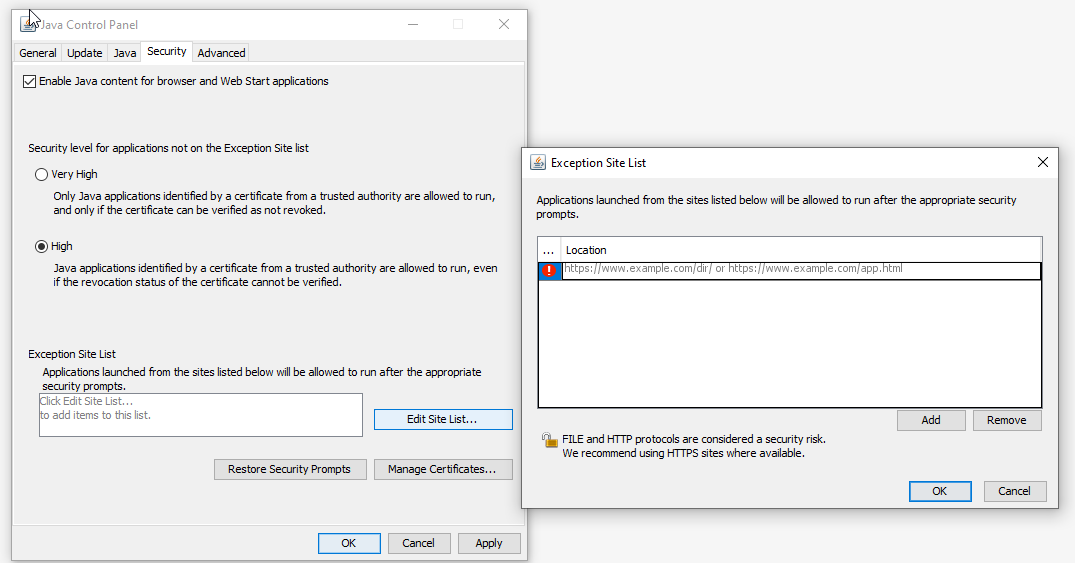1075x563 pixels.
Task: Open the Advanced tab
Action: click(221, 53)
